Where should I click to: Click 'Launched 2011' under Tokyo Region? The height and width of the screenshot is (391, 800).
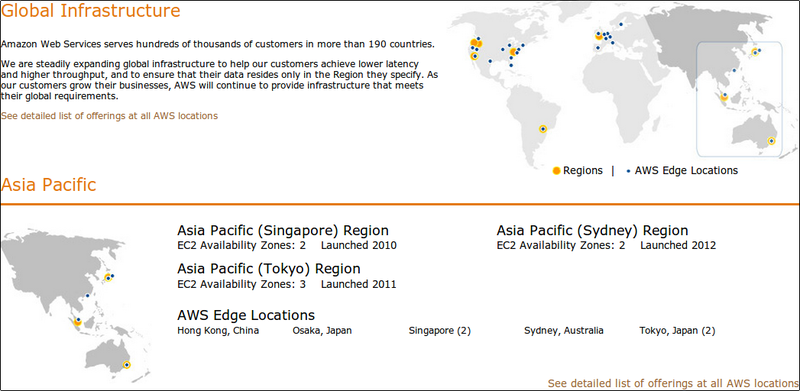[359, 284]
